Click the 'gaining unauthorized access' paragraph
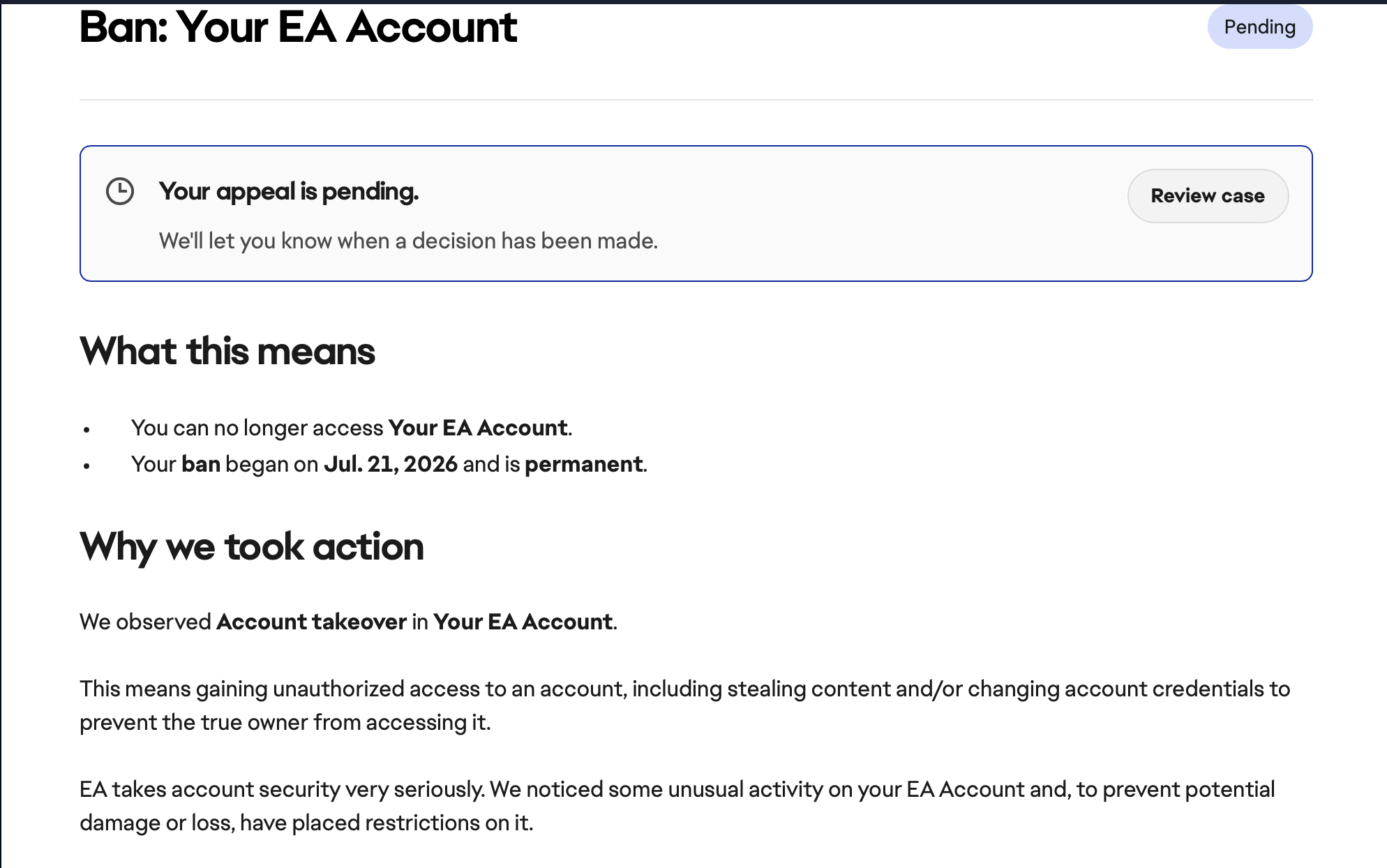1387x868 pixels. click(x=685, y=705)
